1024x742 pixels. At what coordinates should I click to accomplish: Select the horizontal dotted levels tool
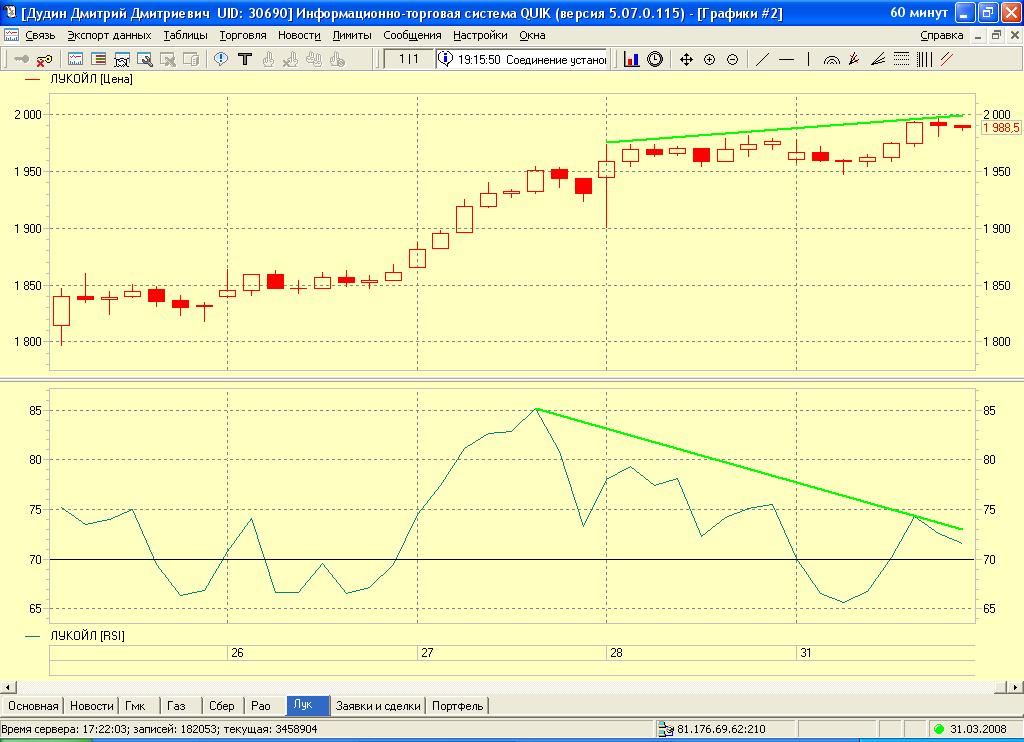pos(901,59)
